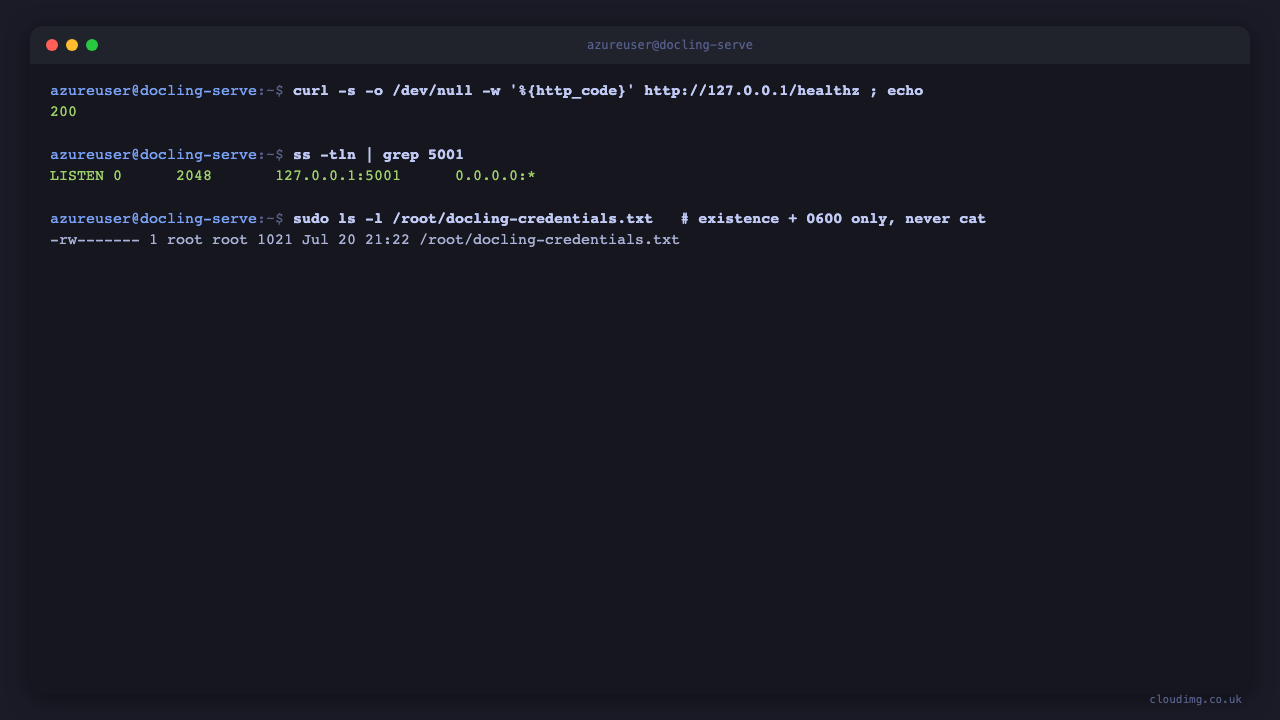Click the 0.0.0.0:* peer address
The height and width of the screenshot is (720, 1280).
[496, 176]
